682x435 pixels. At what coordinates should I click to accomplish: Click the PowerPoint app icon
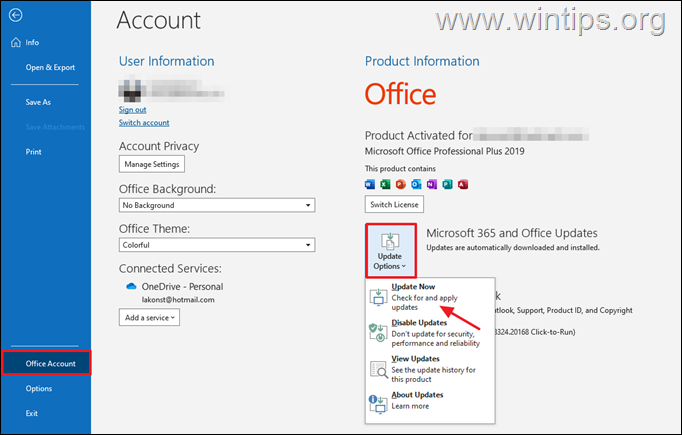pos(401,184)
